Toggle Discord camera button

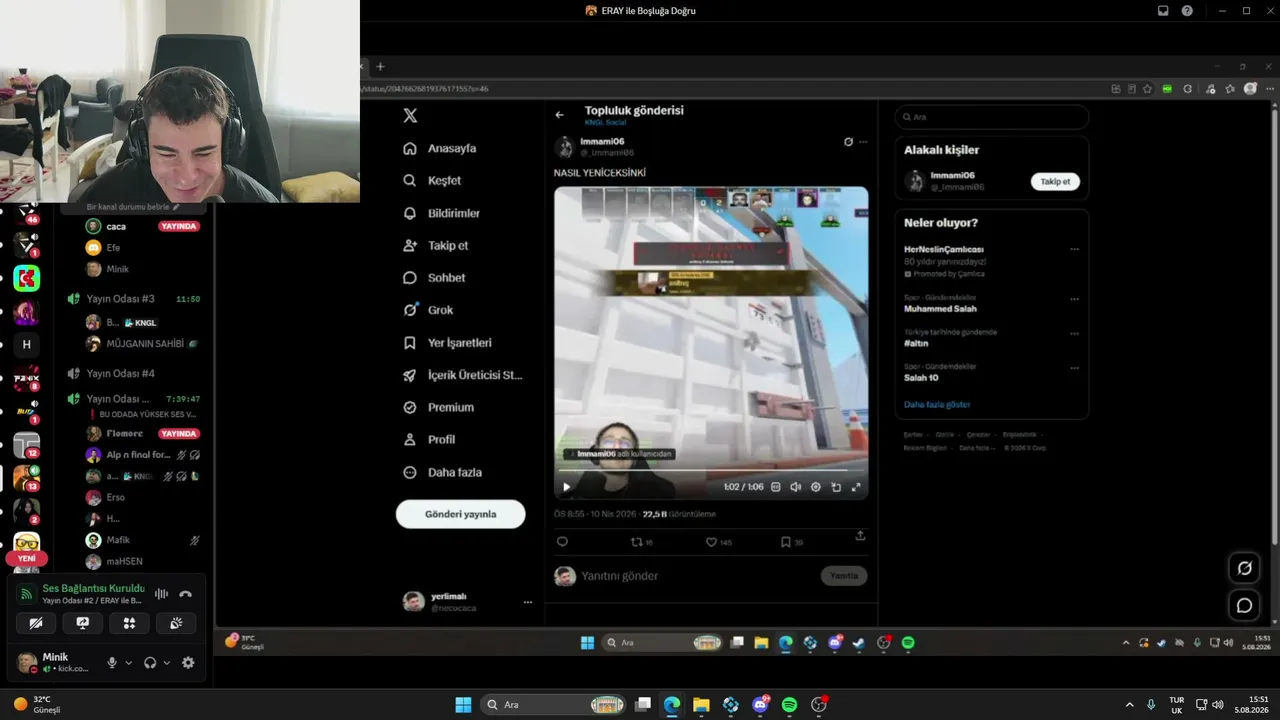(x=36, y=623)
